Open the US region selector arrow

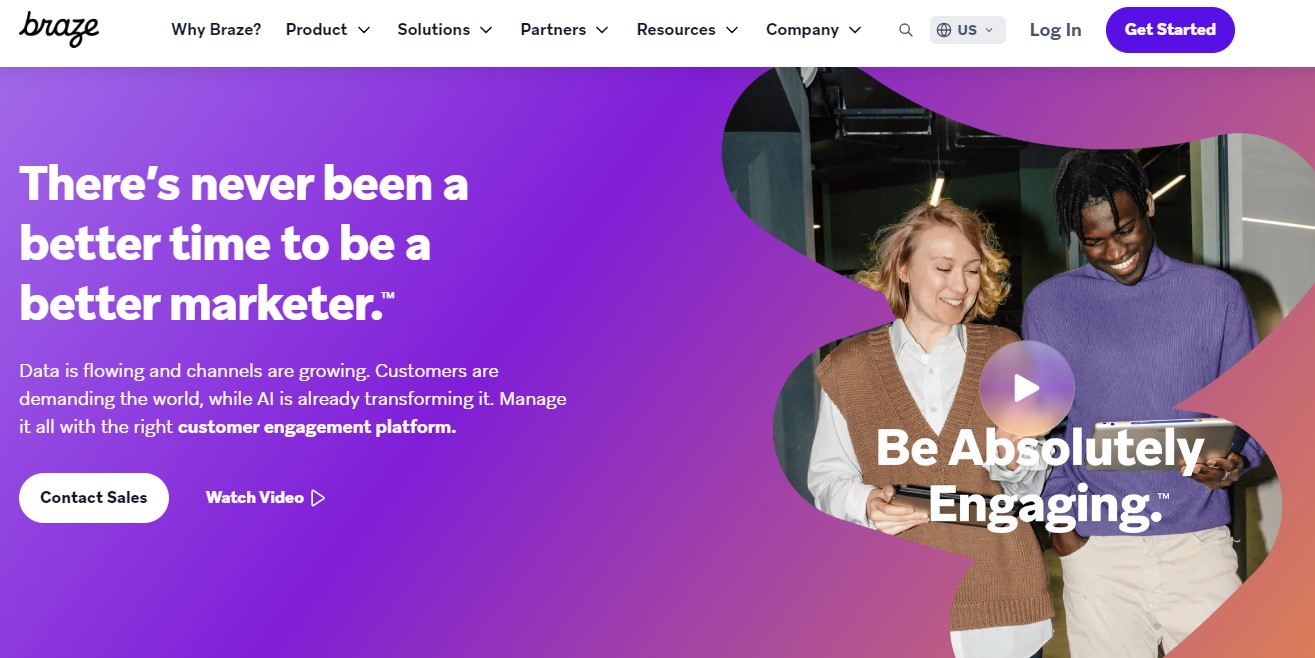click(989, 30)
